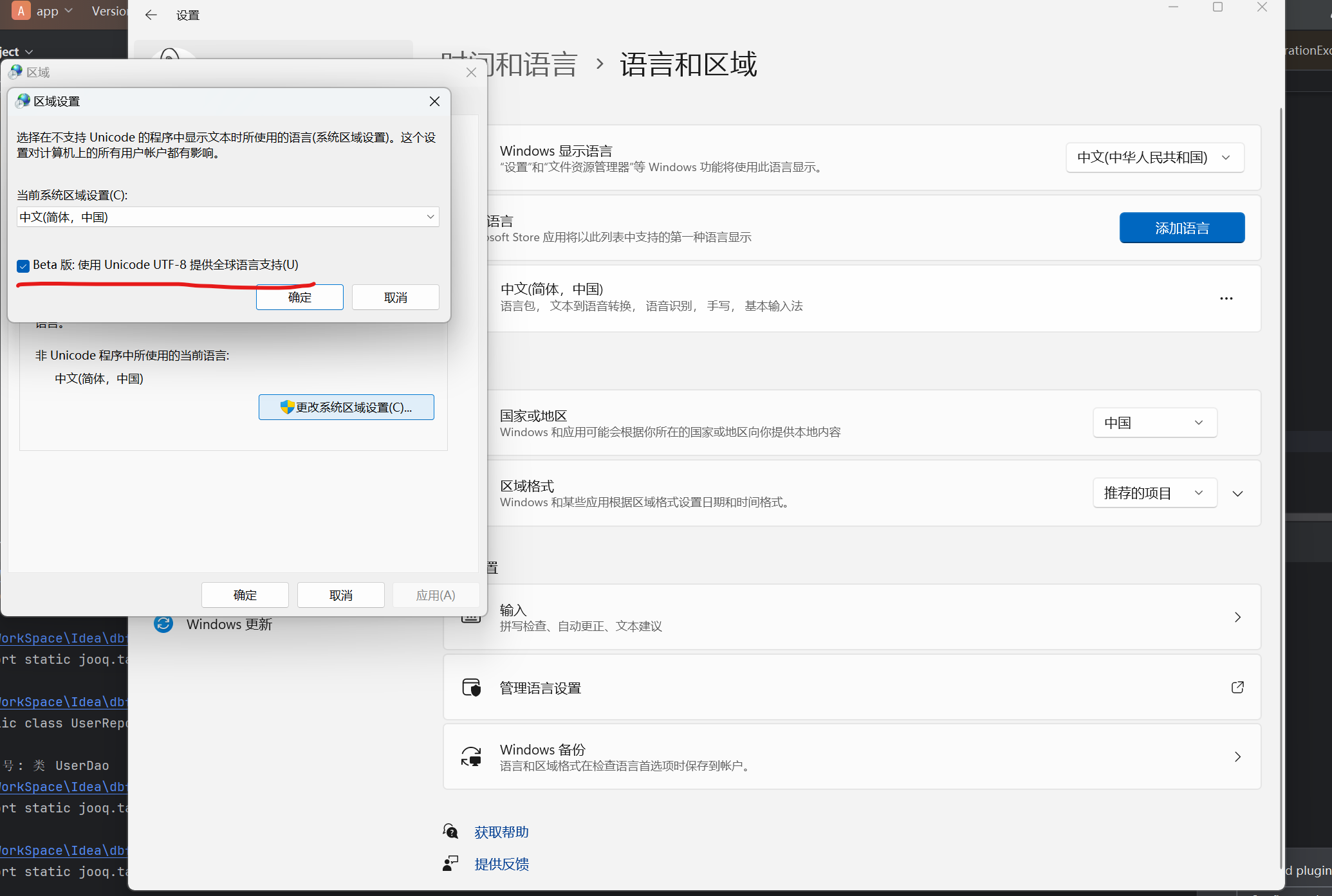The height and width of the screenshot is (896, 1332).
Task: Click the 管理语言设置 shield icon
Action: (x=472, y=687)
